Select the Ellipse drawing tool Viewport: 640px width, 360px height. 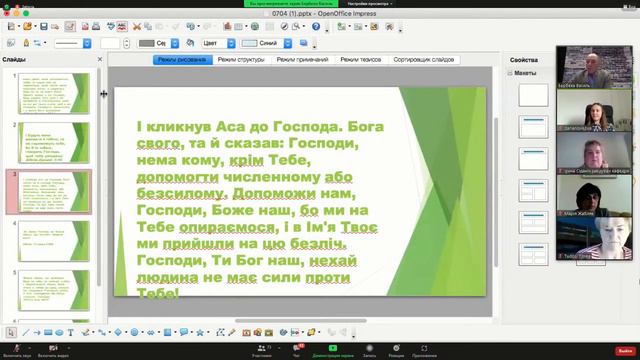click(59, 333)
